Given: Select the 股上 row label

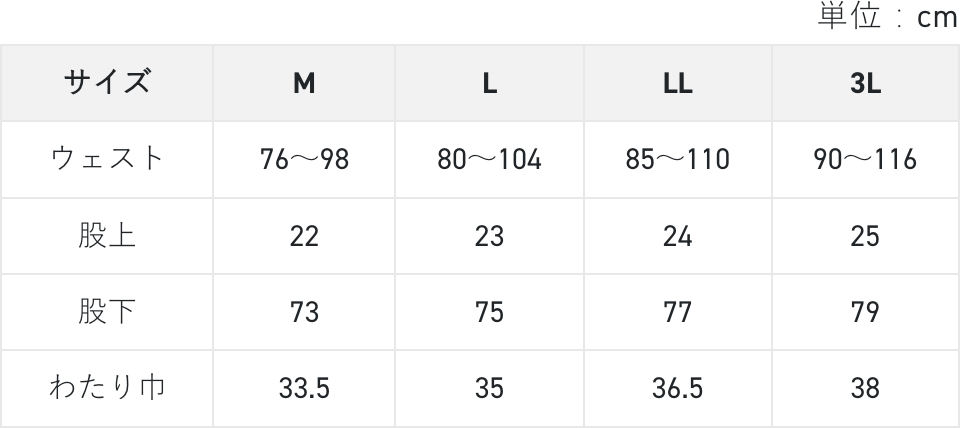Looking at the screenshot, I should [x=107, y=236].
